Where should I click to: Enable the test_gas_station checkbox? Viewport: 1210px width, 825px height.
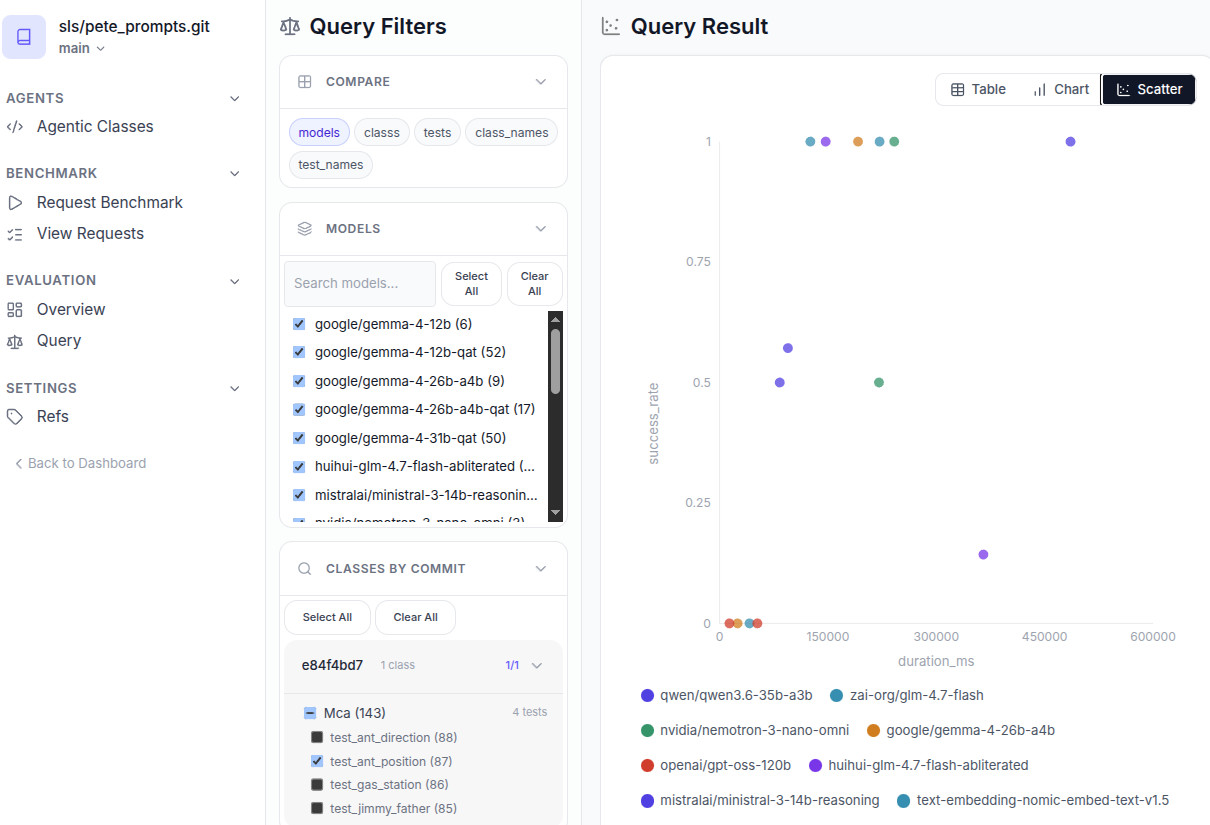click(x=317, y=785)
